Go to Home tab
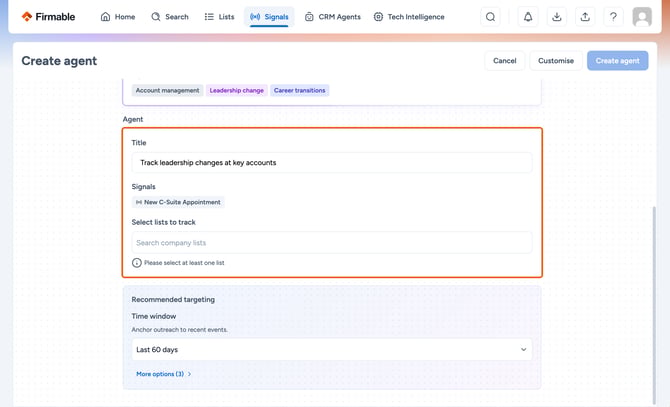Image resolution: width=670 pixels, height=407 pixels. point(118,17)
